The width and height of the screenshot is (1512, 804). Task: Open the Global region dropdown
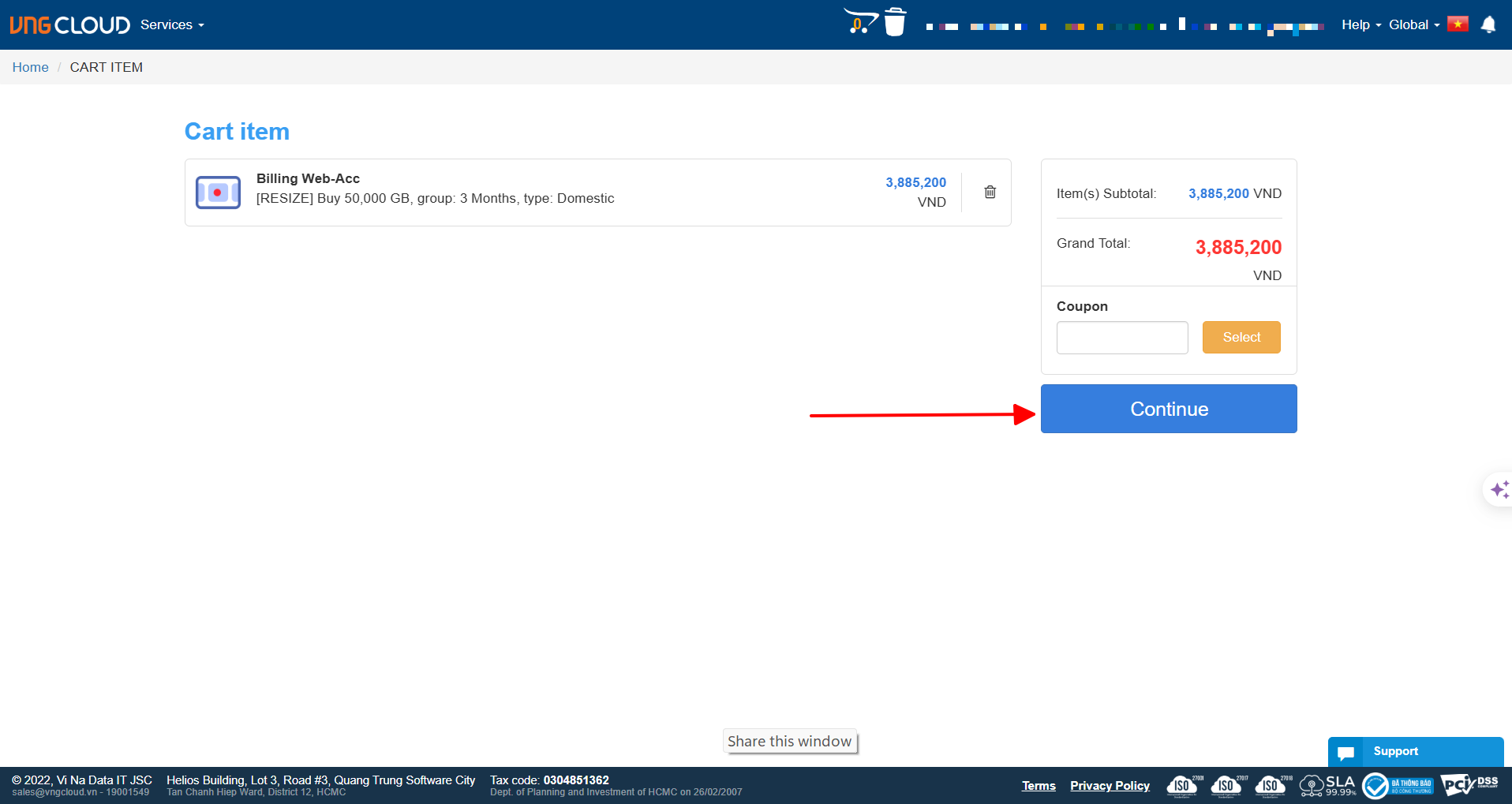[1413, 25]
